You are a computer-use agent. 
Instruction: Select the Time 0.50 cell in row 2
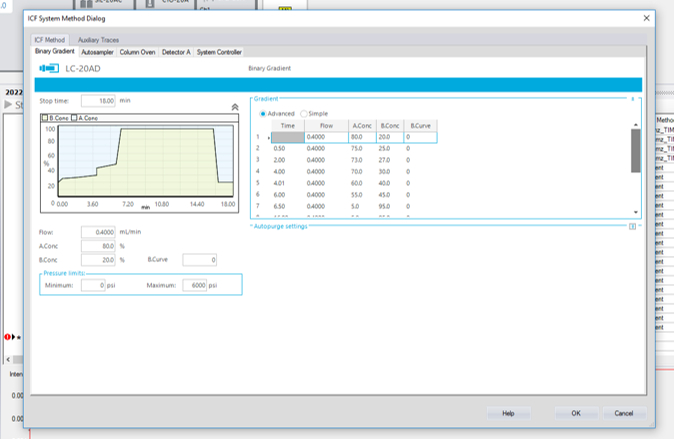pyautogui.click(x=288, y=148)
